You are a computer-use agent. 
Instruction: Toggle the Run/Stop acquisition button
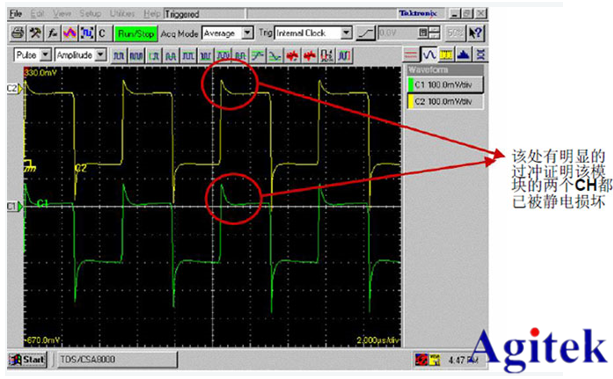click(x=136, y=34)
